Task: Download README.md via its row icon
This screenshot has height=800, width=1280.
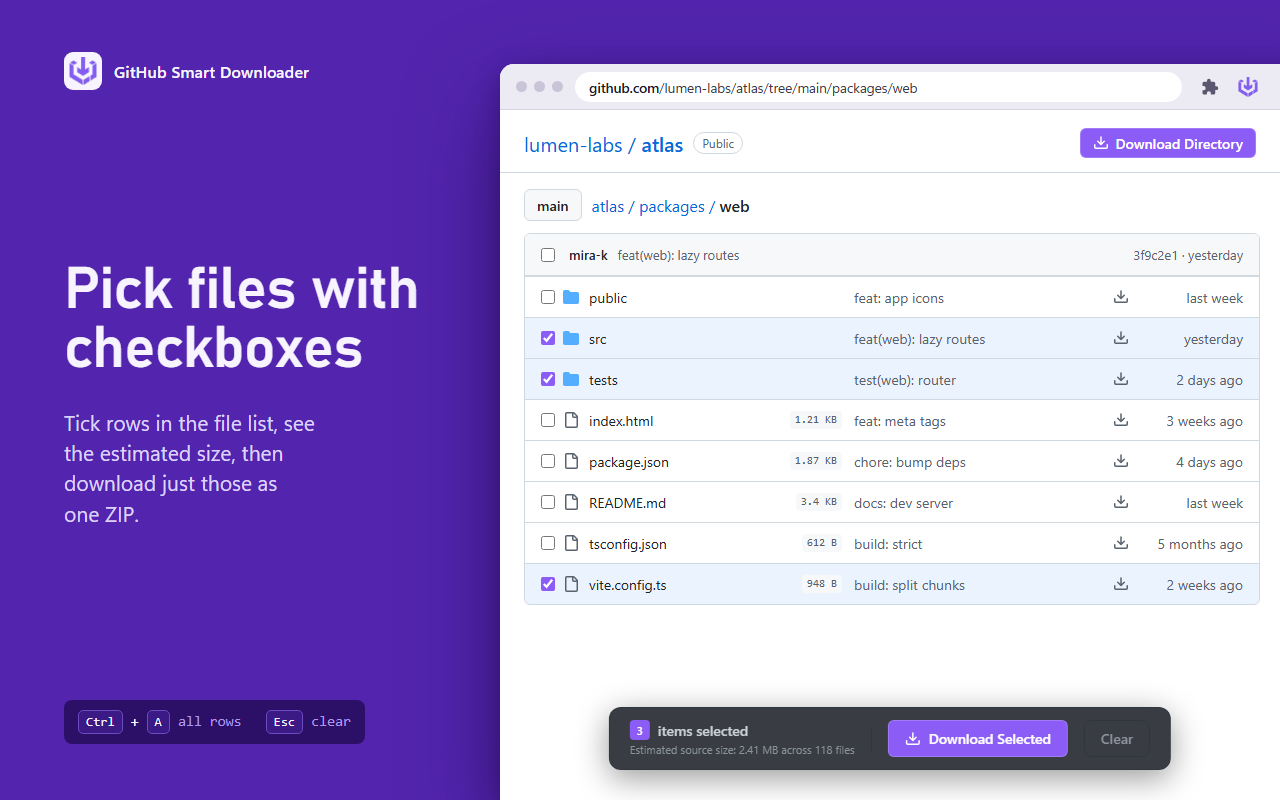Action: click(x=1121, y=503)
